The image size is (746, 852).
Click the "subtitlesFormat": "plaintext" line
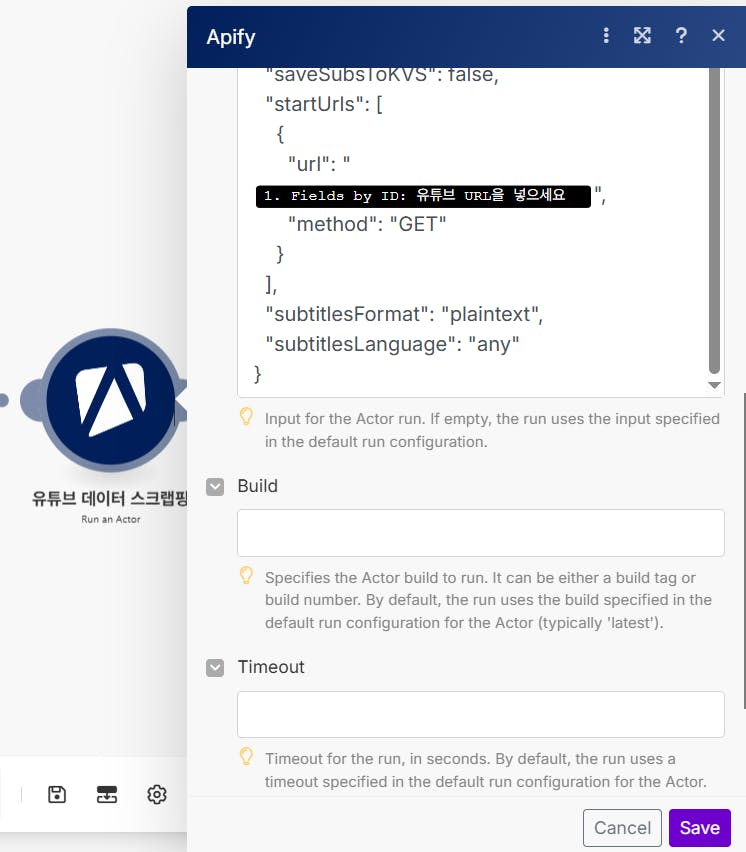(x=404, y=314)
